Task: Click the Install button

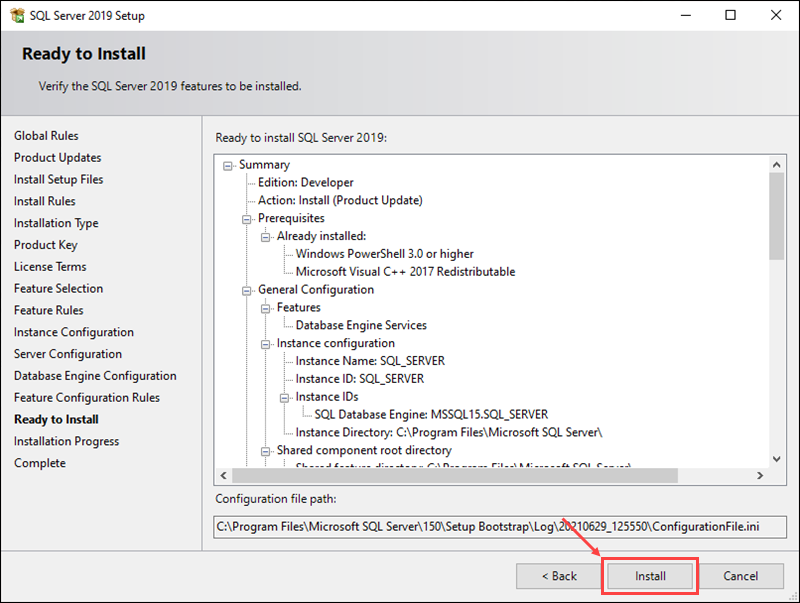Action: (649, 576)
